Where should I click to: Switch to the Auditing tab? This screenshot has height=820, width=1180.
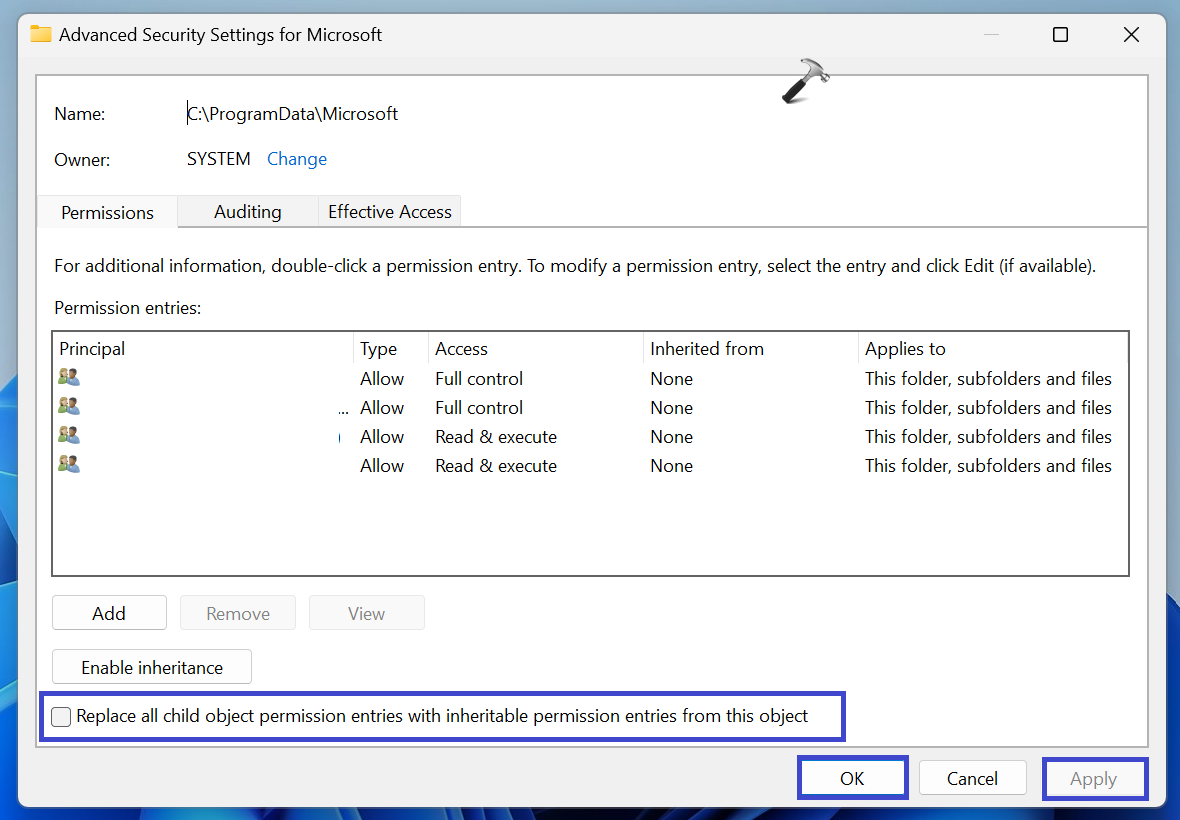(247, 212)
